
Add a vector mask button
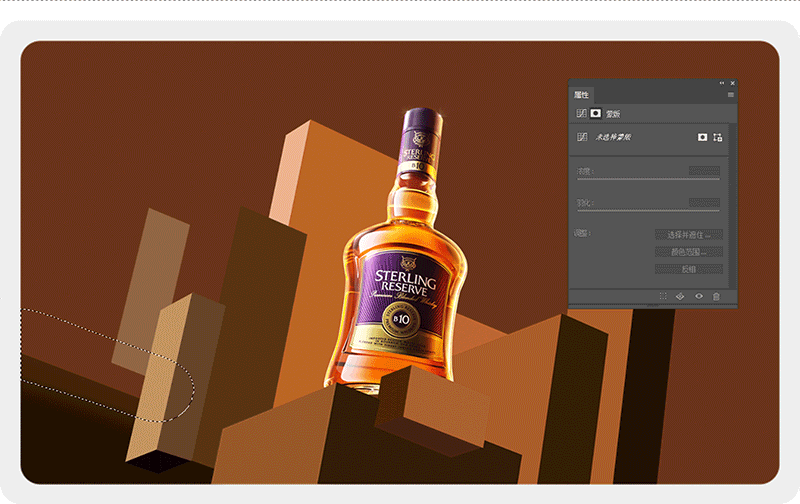[x=718, y=137]
